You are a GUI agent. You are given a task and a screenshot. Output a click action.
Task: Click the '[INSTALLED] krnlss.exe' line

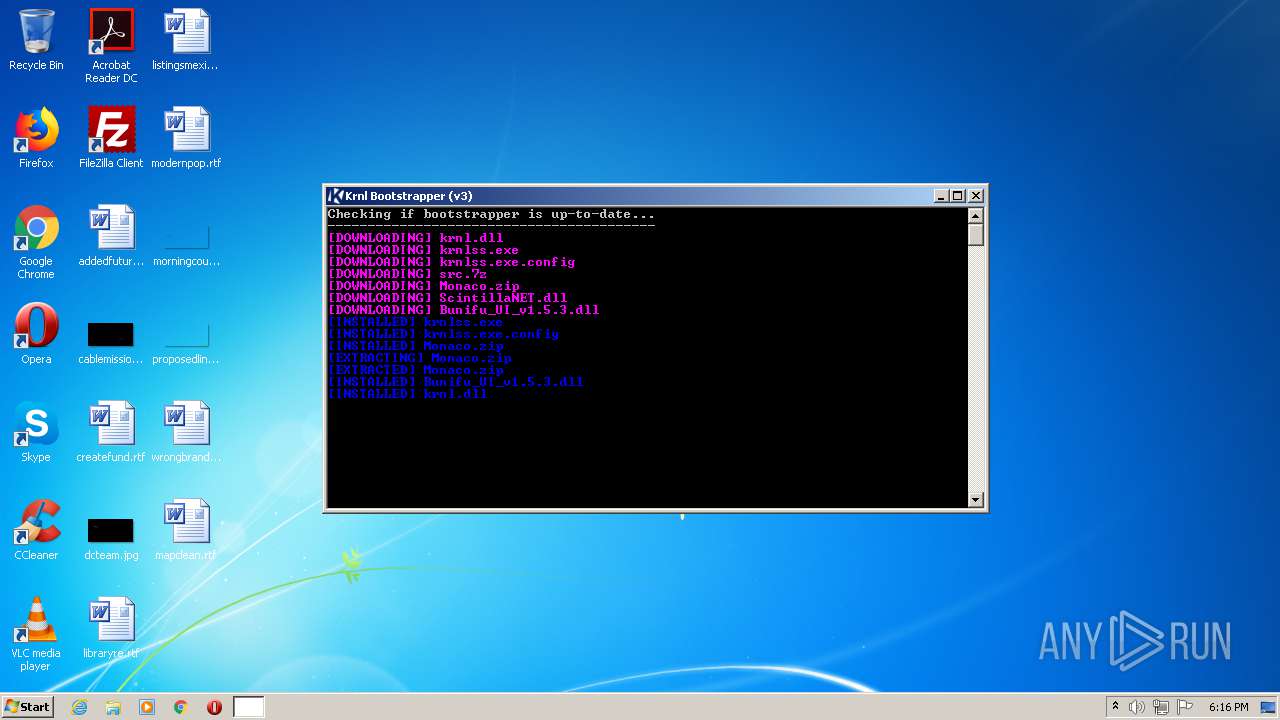click(x=415, y=322)
